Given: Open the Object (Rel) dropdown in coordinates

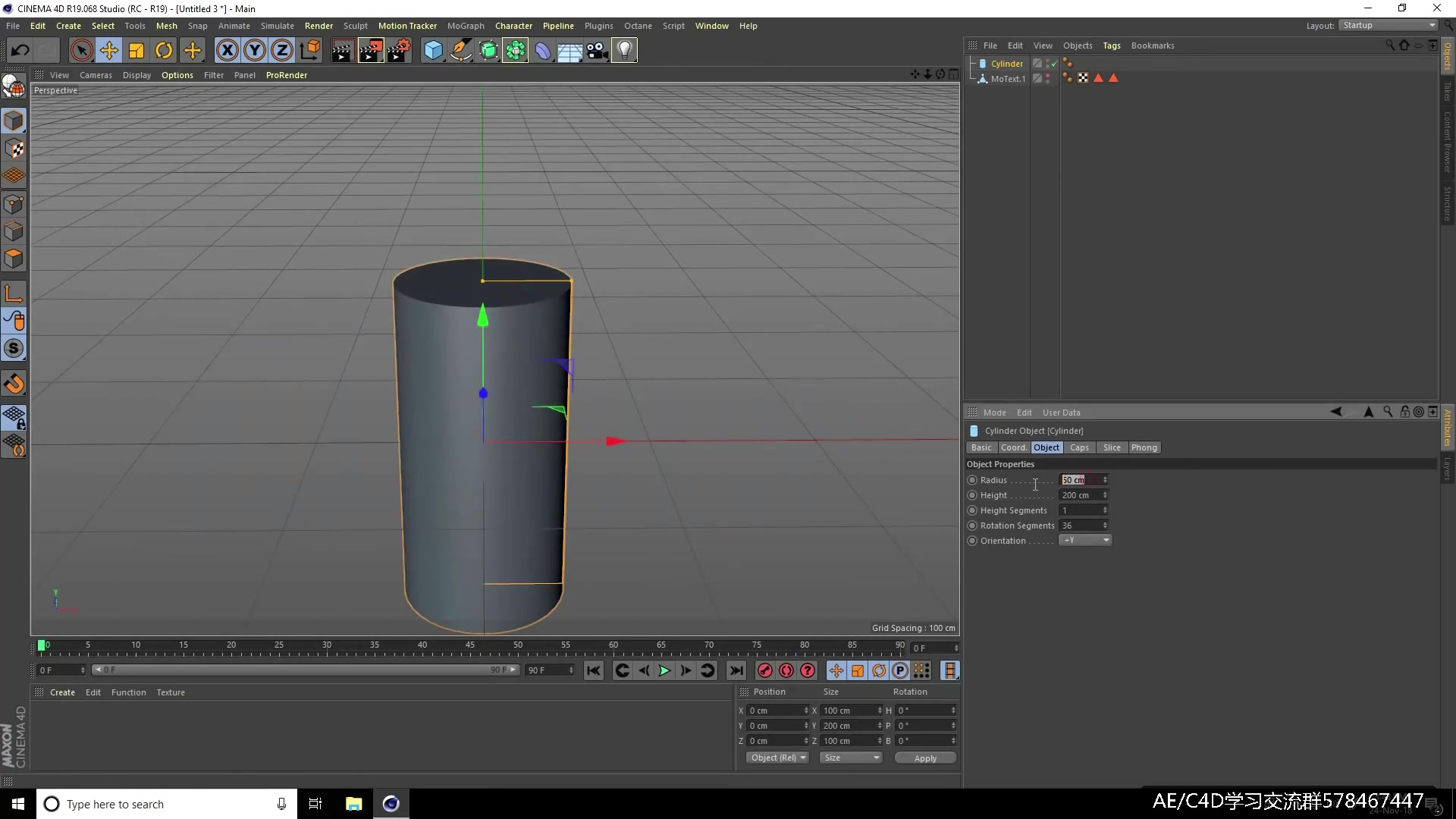Looking at the screenshot, I should (x=777, y=758).
